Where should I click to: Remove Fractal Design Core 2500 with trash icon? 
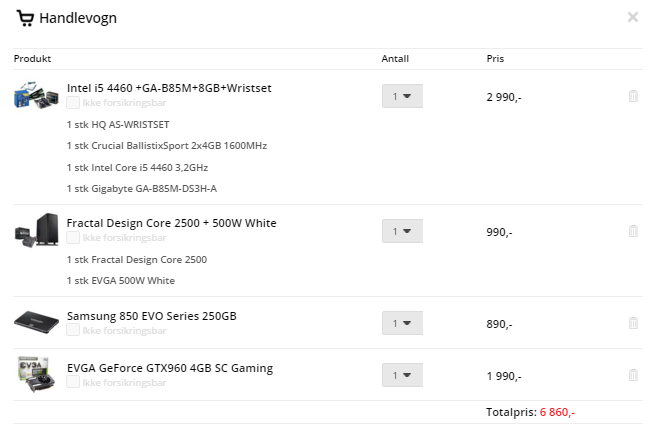pyautogui.click(x=633, y=231)
